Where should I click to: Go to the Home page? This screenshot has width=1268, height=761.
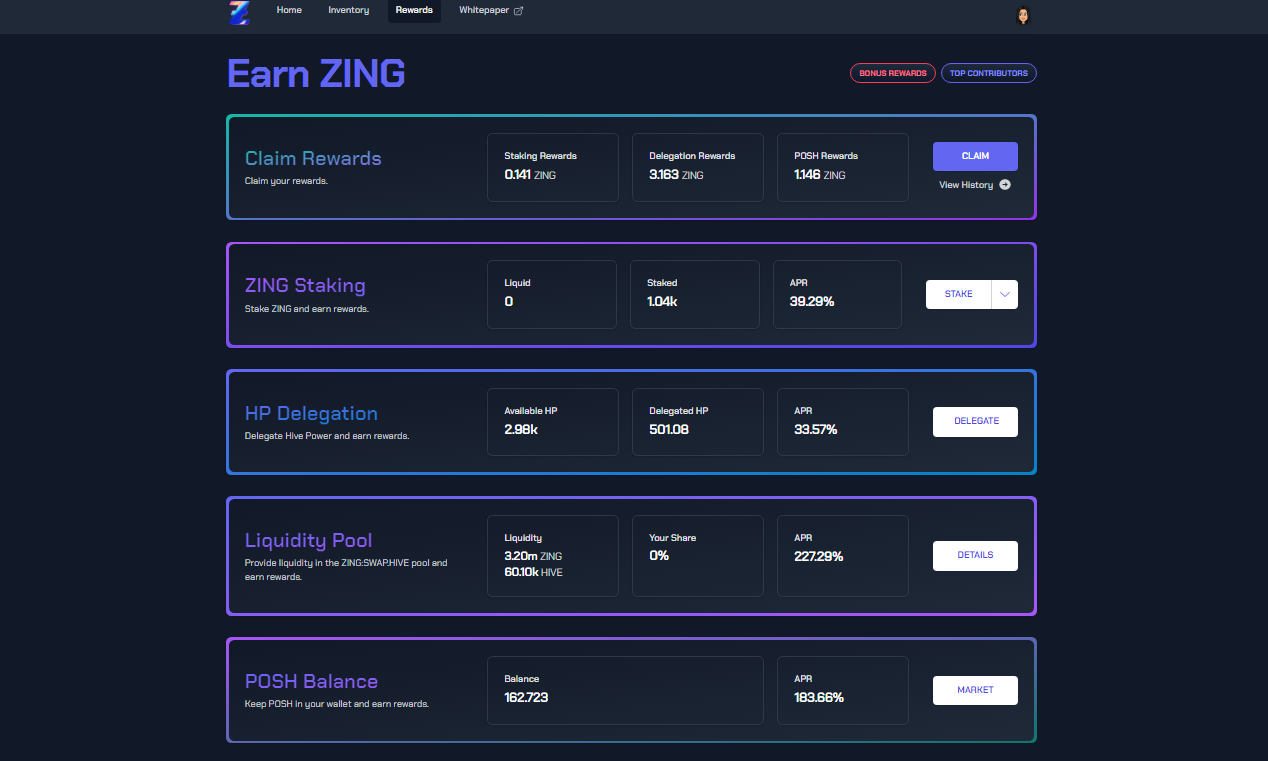[x=289, y=11]
